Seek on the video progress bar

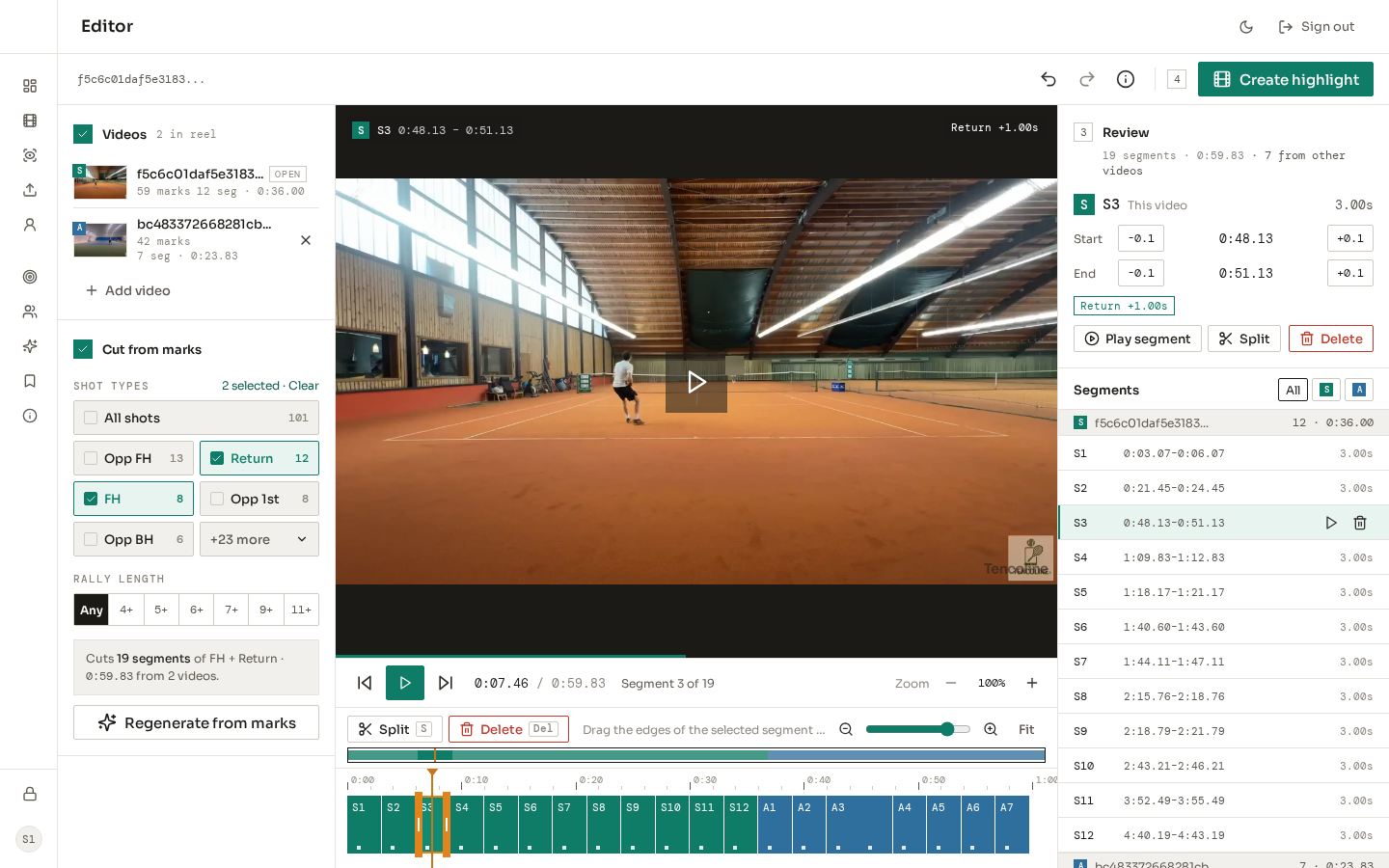pyautogui.click(x=696, y=657)
